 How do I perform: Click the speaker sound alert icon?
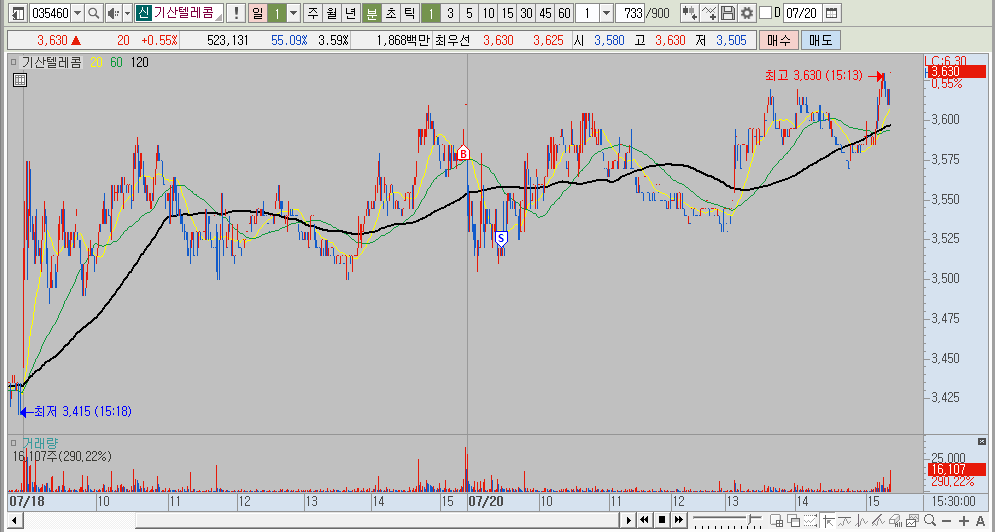112,13
